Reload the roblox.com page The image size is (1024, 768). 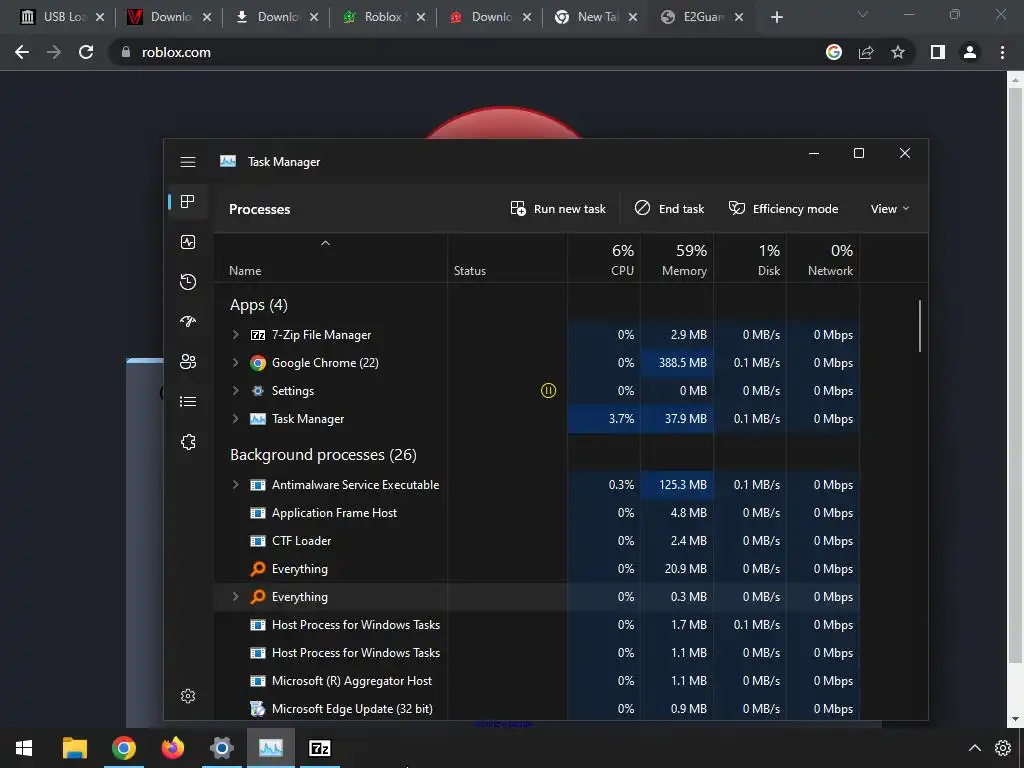point(86,52)
